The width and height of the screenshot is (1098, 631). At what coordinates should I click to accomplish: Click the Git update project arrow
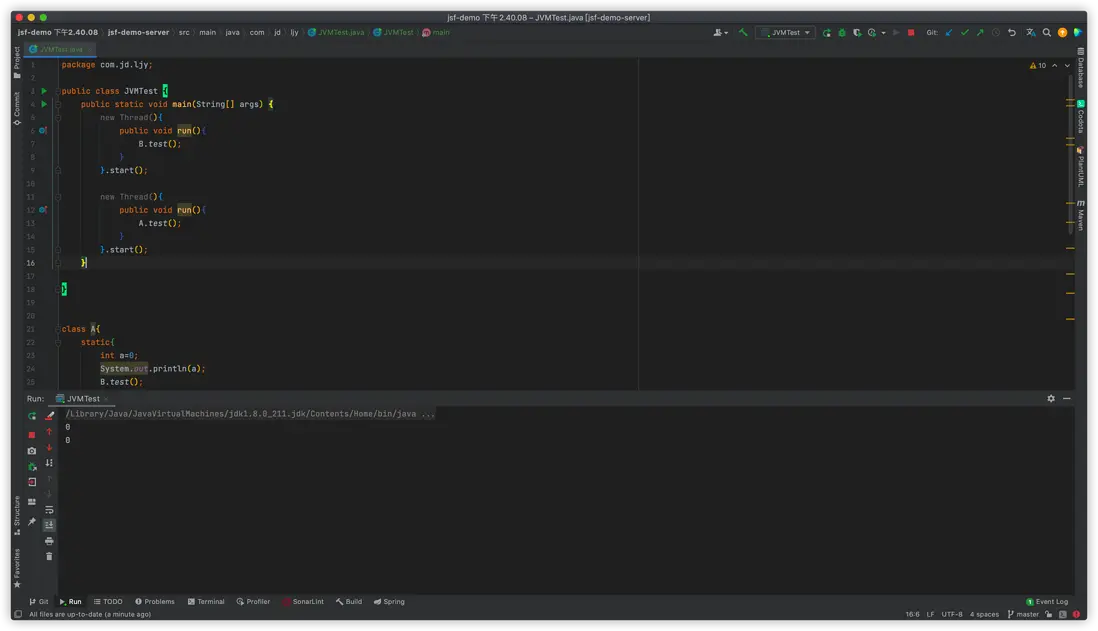tap(949, 32)
